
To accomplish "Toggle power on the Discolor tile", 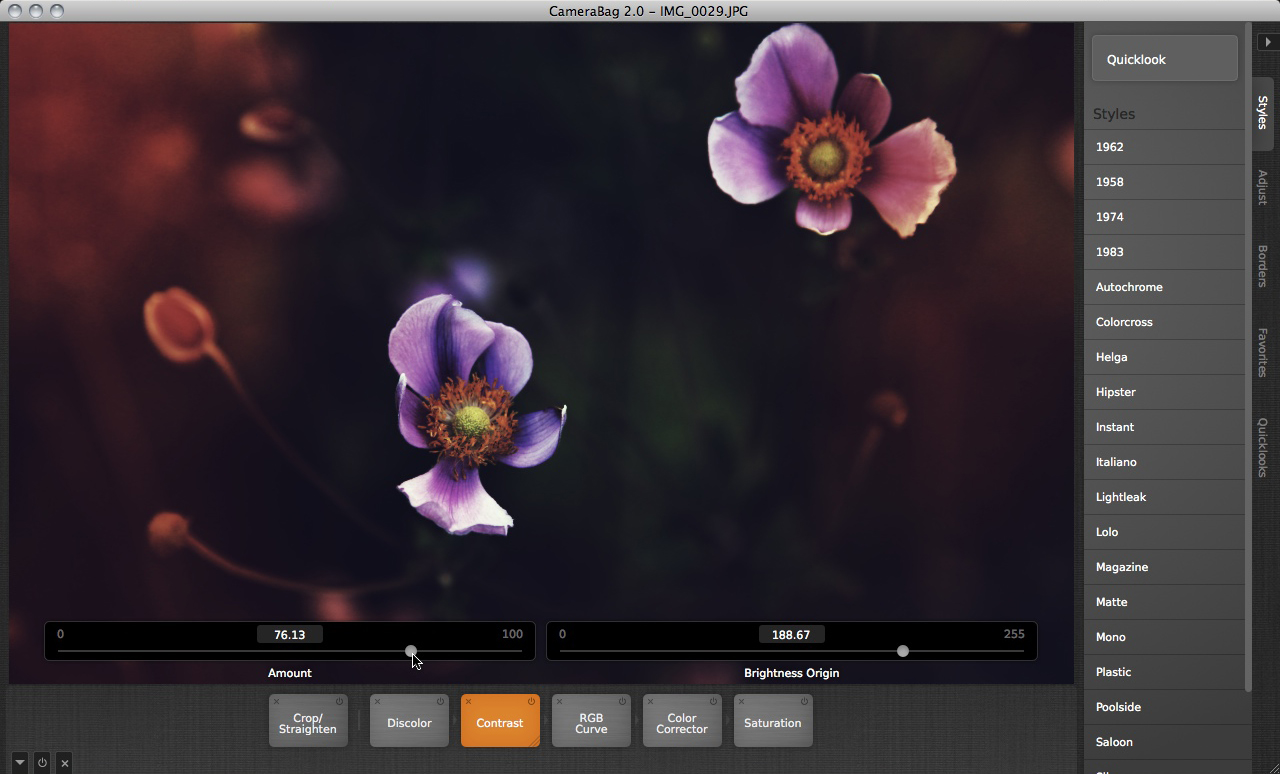I will [440, 701].
